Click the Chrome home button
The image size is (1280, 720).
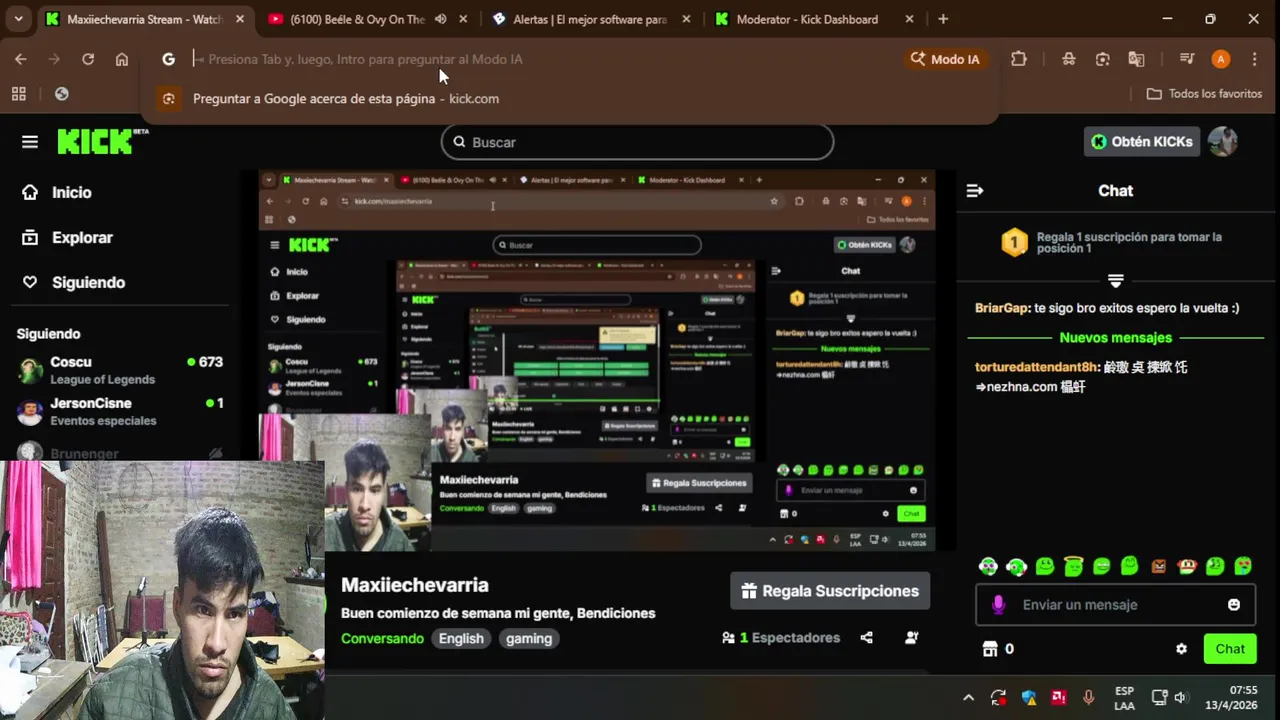122,59
